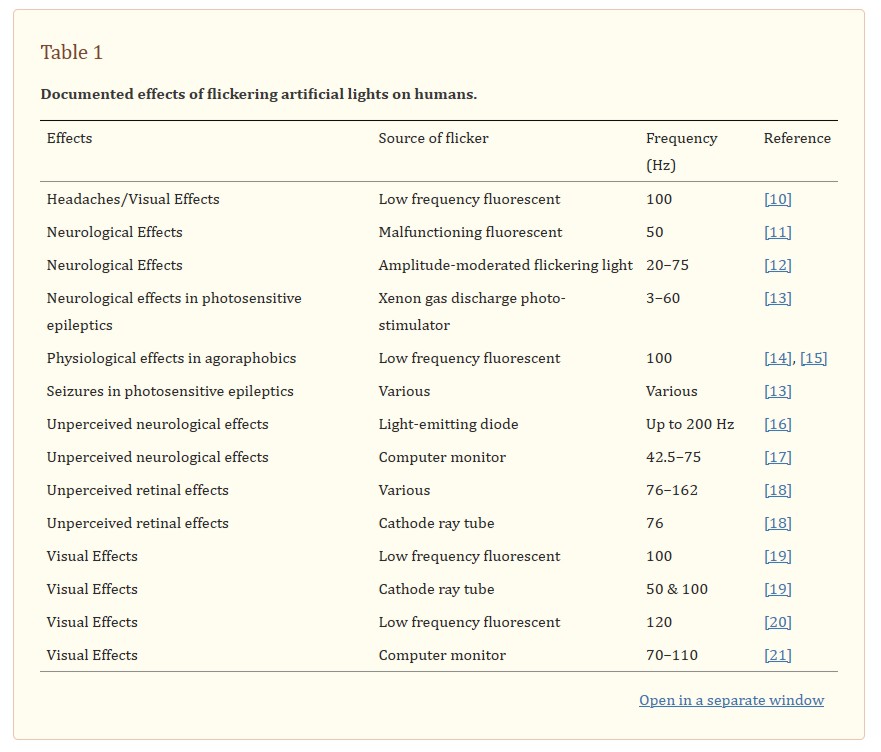Open reference [18] in the 76–162 row
Screen dimensions: 881x752
[x=778, y=491]
